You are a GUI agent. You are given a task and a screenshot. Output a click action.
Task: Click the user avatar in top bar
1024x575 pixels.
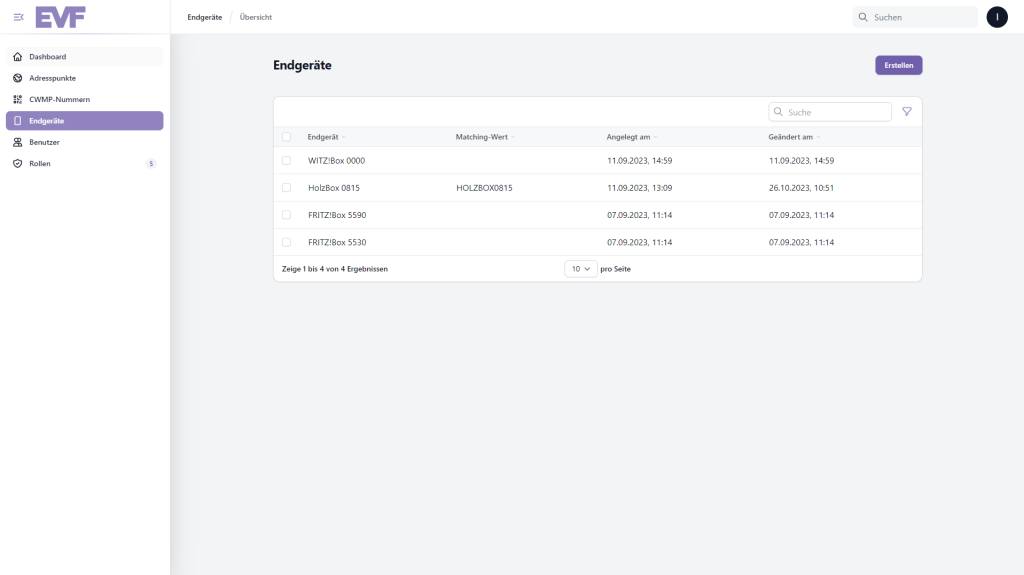point(997,17)
